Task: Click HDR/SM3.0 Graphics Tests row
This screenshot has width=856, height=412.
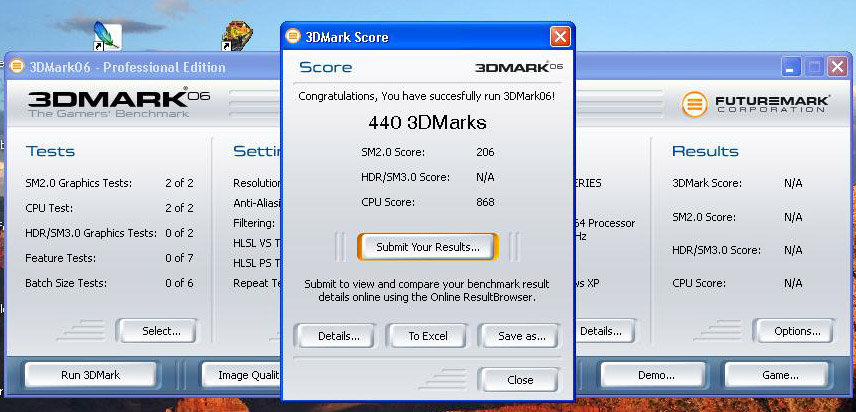Action: [x=109, y=233]
